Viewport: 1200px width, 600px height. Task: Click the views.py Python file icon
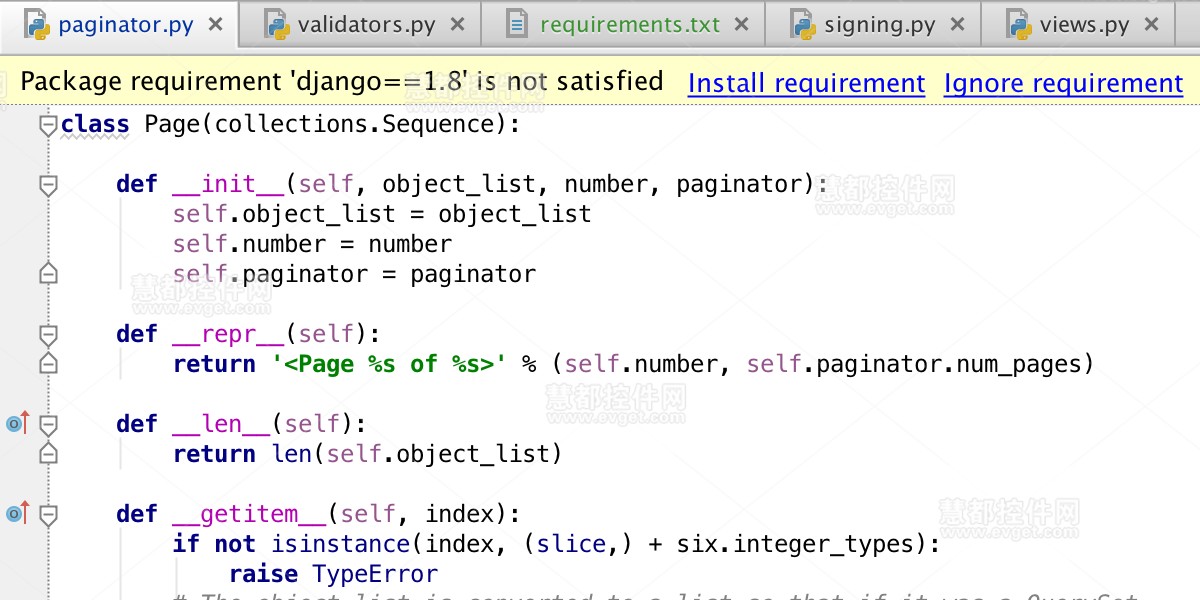click(1019, 25)
